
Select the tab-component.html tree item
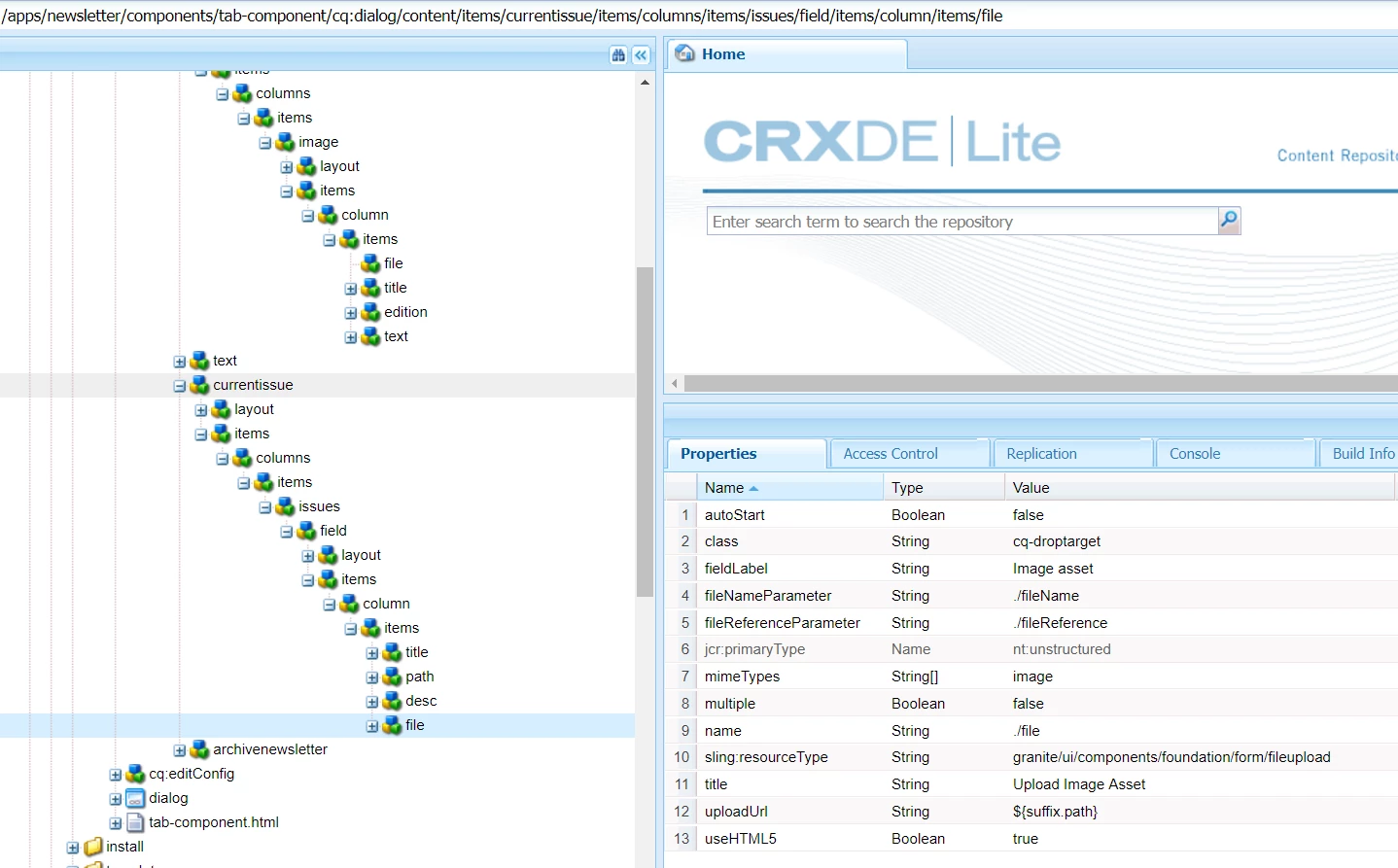[214, 822]
